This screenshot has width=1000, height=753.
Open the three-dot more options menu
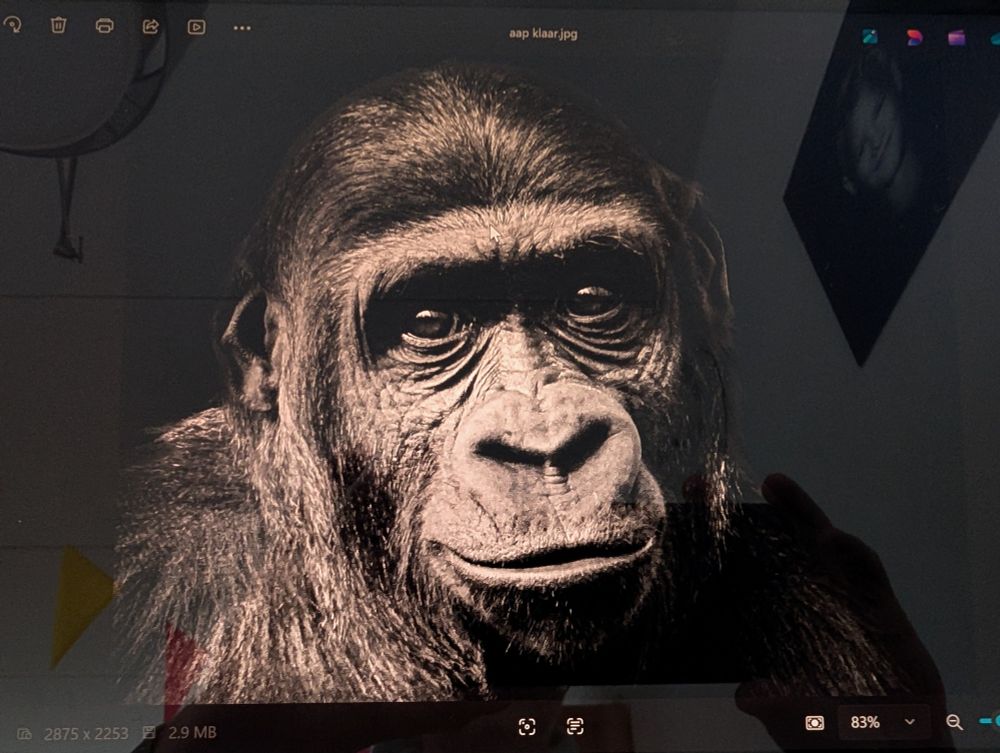242,28
